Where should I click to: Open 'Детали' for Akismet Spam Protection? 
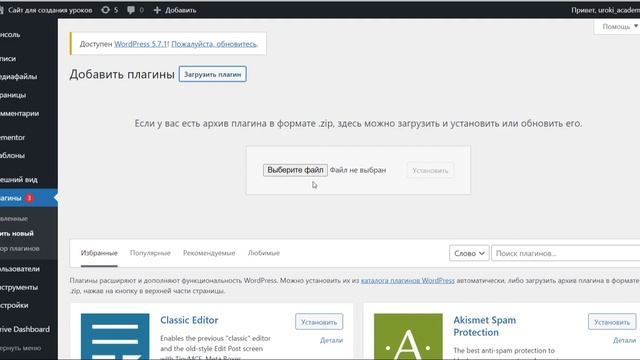coord(624,340)
